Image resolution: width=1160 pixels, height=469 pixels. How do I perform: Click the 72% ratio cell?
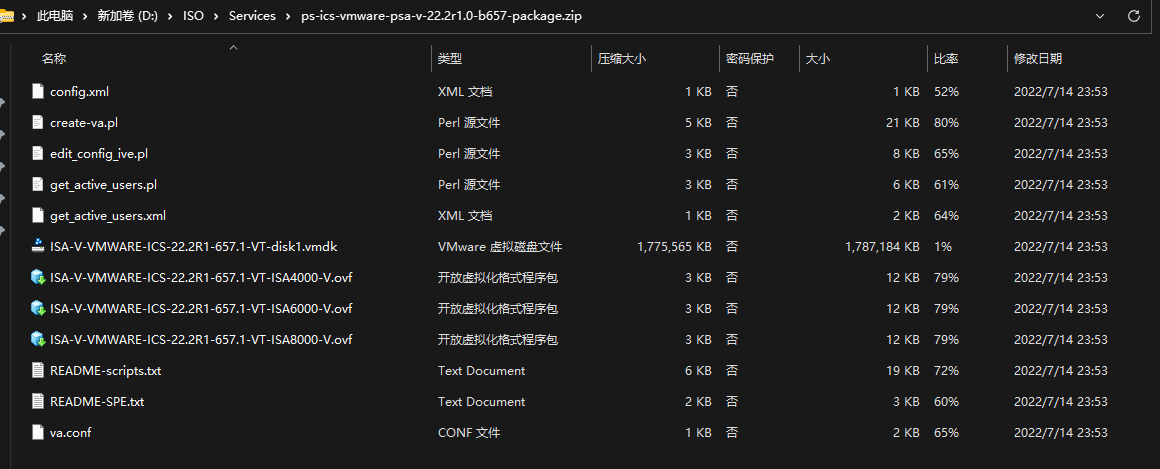point(946,371)
